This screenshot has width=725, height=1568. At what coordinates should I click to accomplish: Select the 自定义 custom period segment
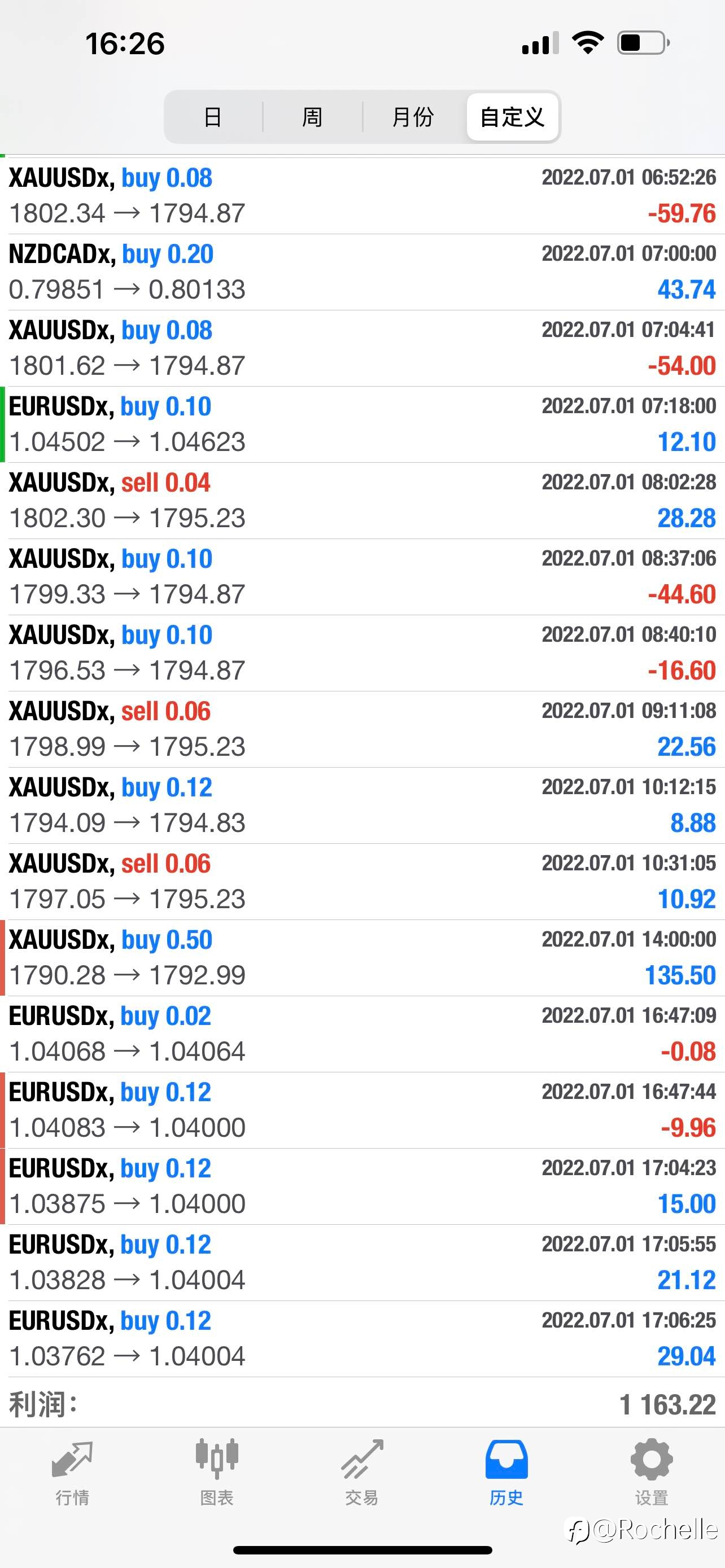tap(512, 117)
